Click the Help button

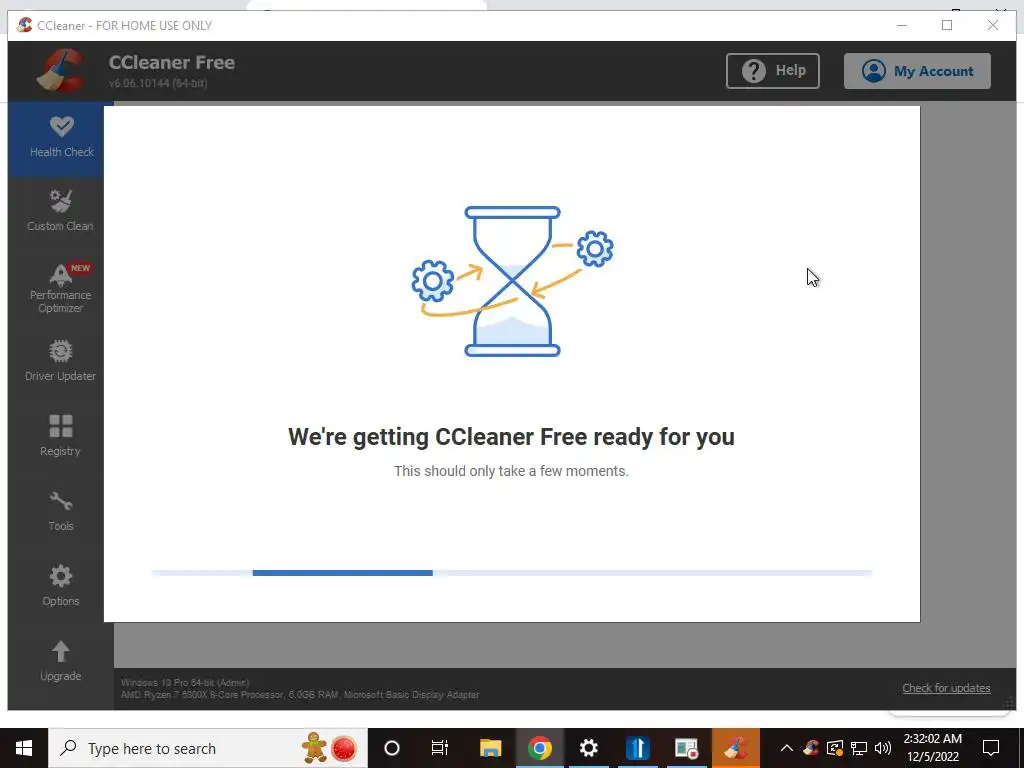773,71
